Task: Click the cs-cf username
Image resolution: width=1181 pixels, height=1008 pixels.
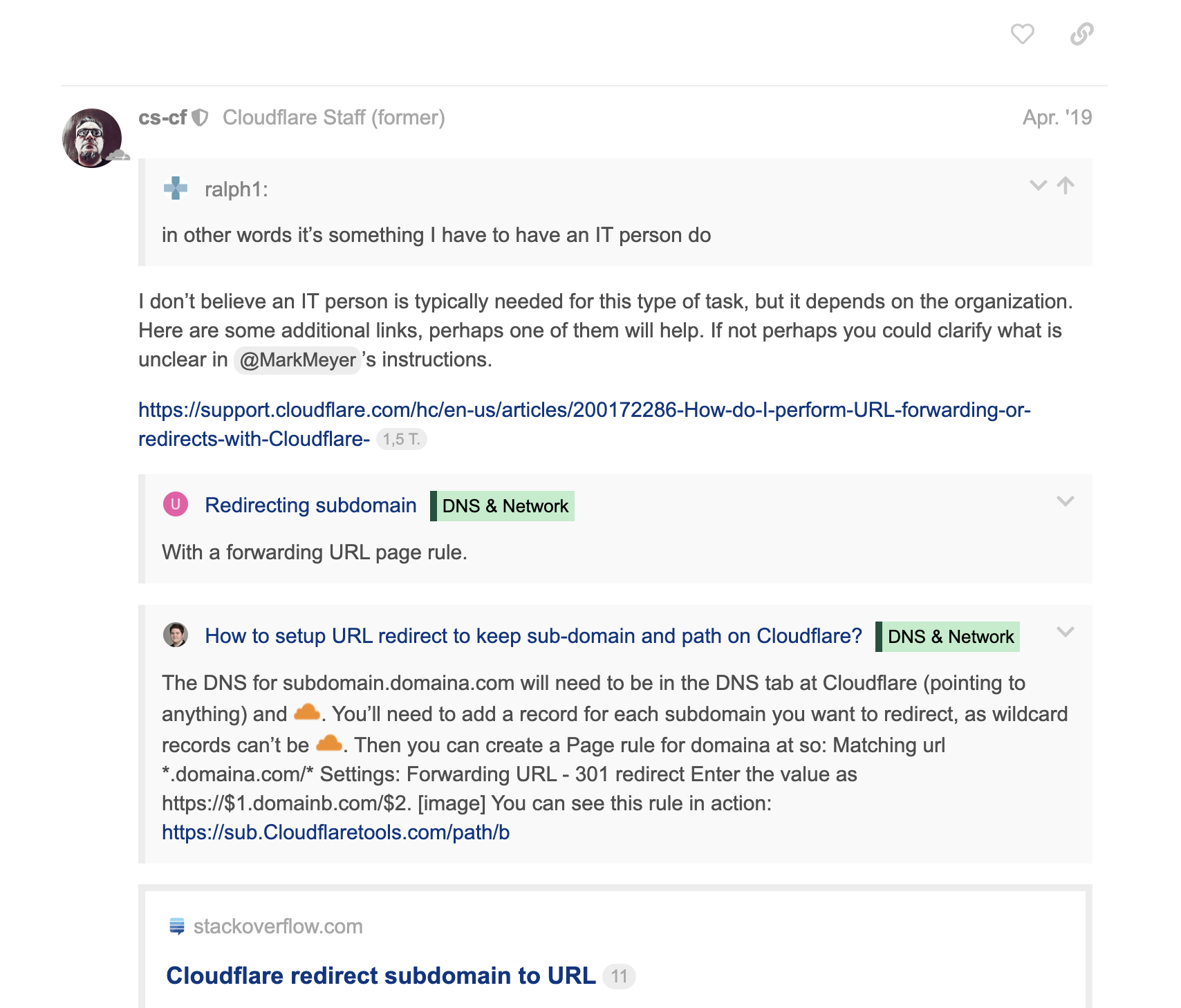Action: click(162, 118)
